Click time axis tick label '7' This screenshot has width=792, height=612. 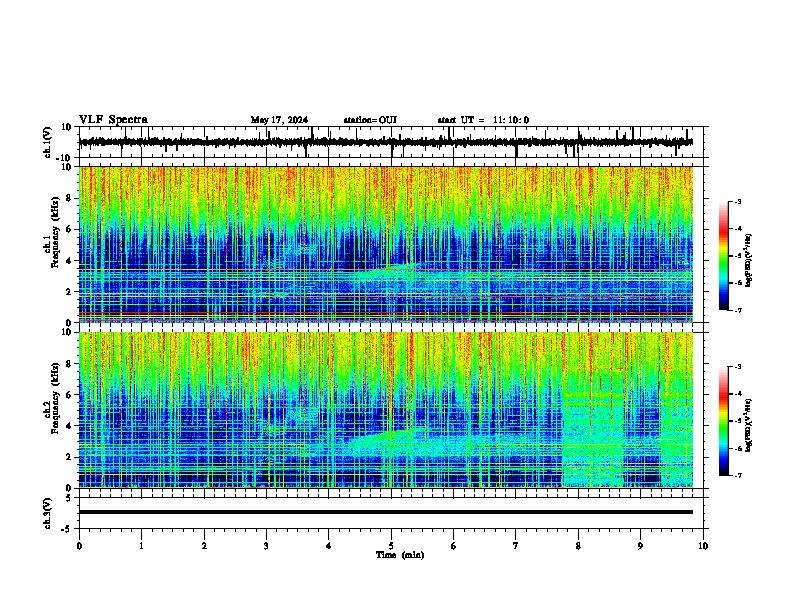pyautogui.click(x=516, y=546)
